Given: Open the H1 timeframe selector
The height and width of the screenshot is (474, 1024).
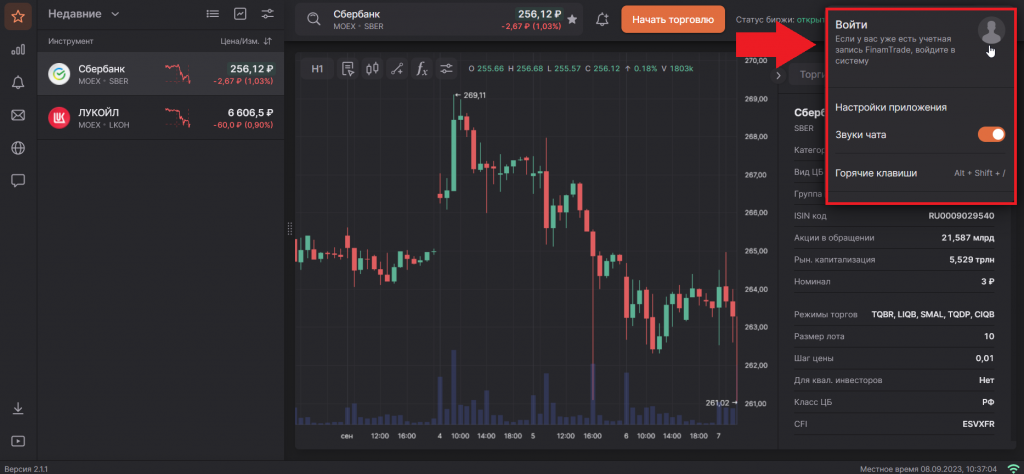Looking at the screenshot, I should (x=317, y=69).
